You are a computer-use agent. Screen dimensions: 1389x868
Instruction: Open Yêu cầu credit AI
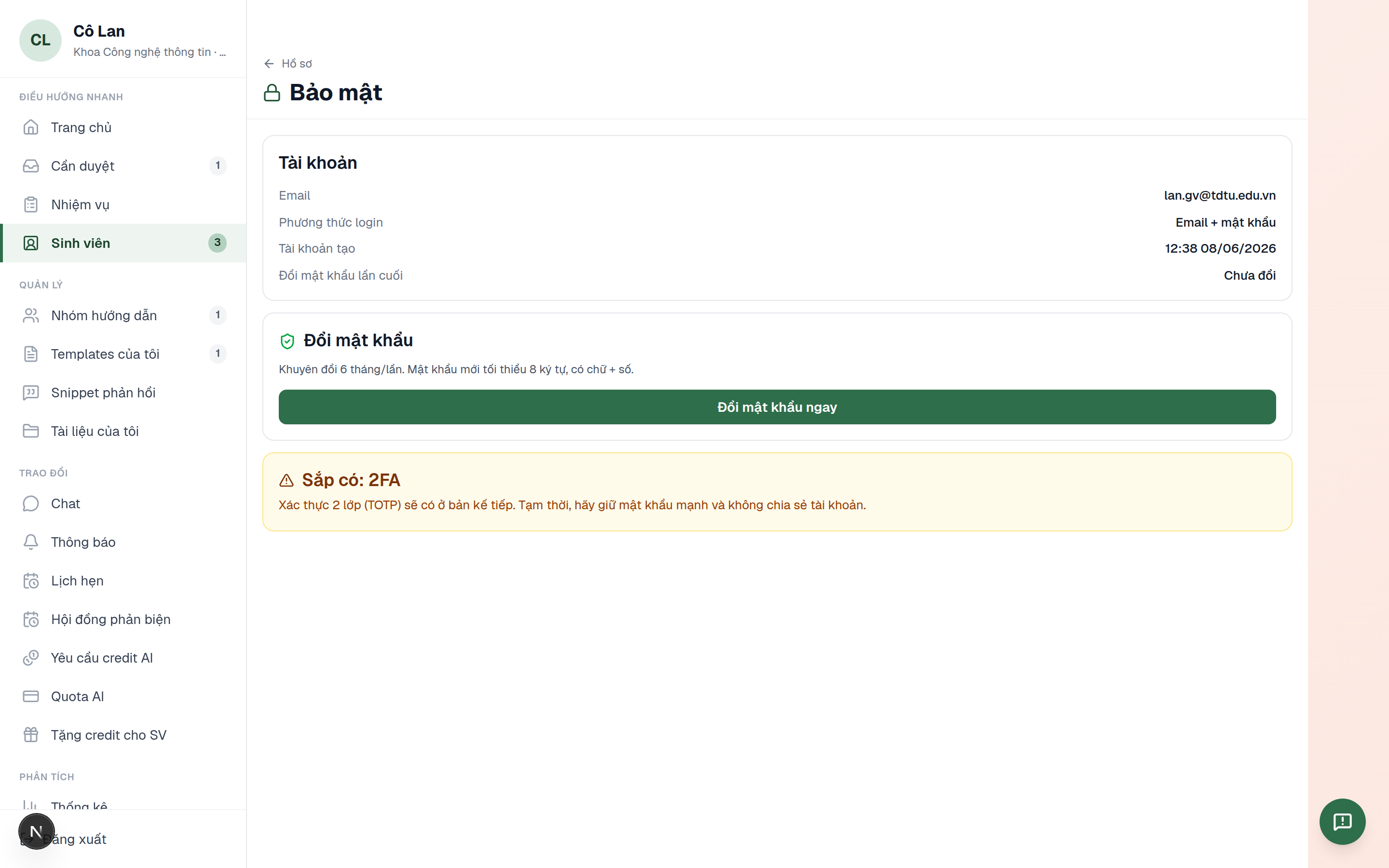pos(124,657)
